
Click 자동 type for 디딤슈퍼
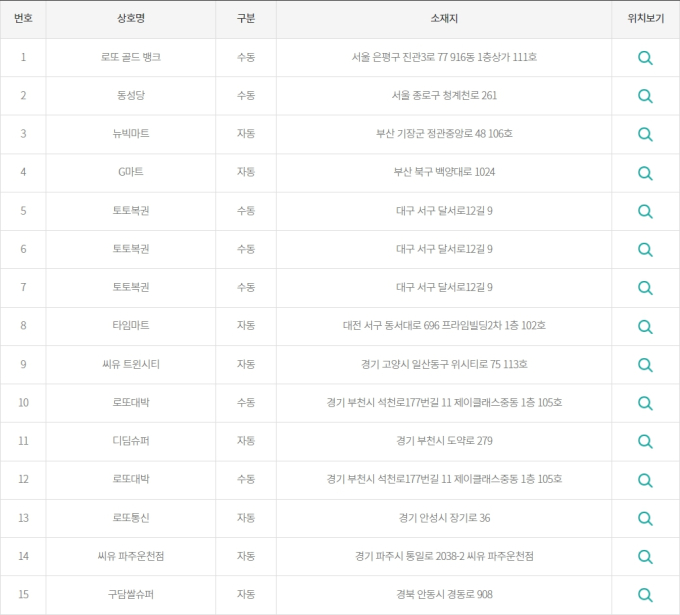[x=246, y=440]
